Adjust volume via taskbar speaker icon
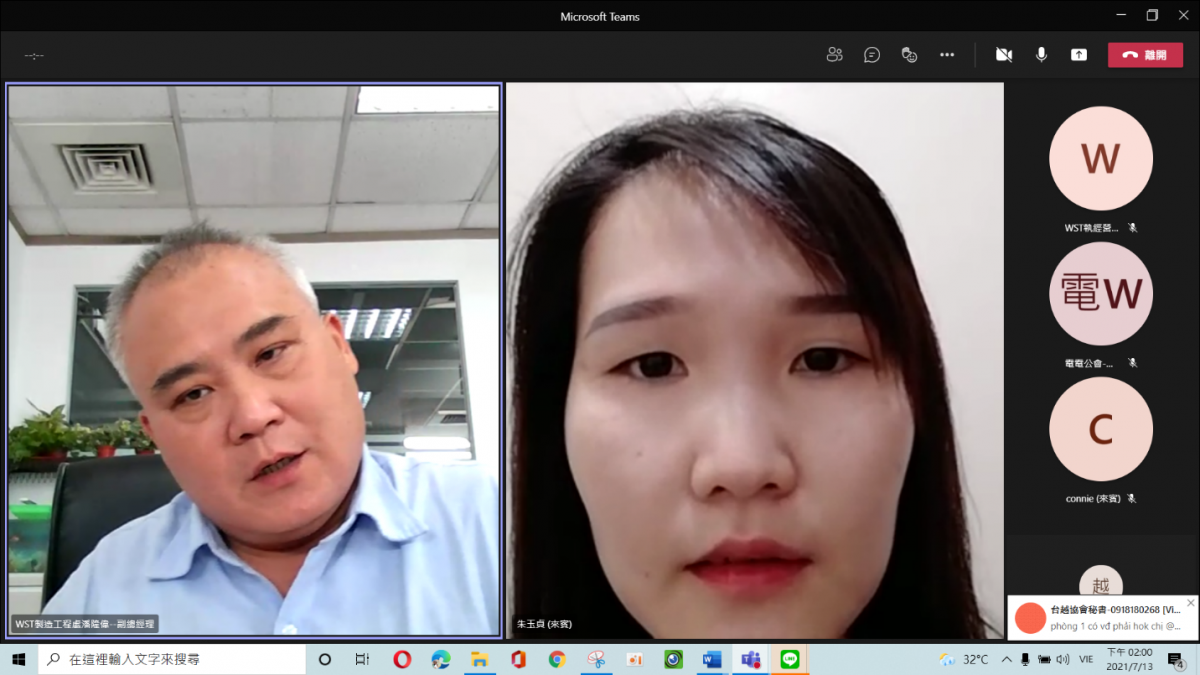 1062,660
